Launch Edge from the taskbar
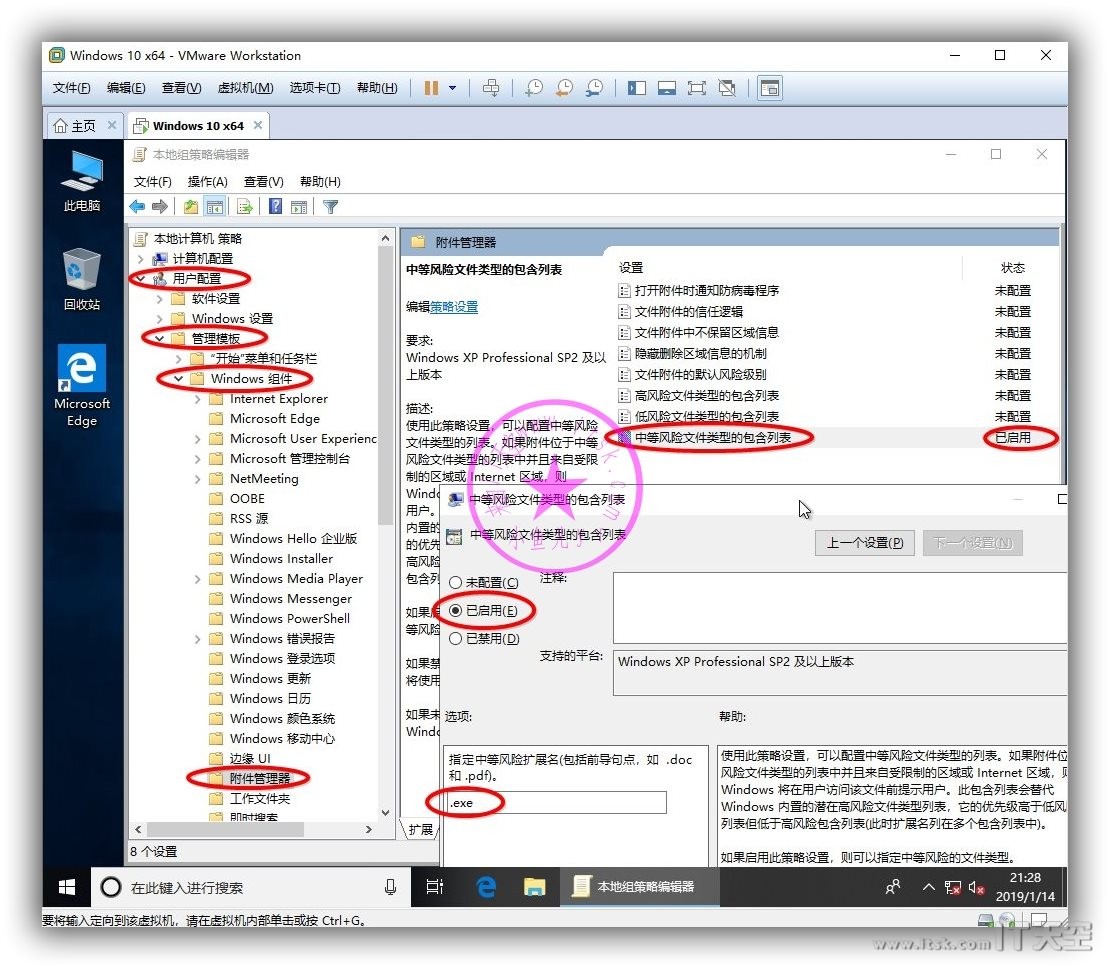The height and width of the screenshot is (969, 1110). [x=486, y=887]
